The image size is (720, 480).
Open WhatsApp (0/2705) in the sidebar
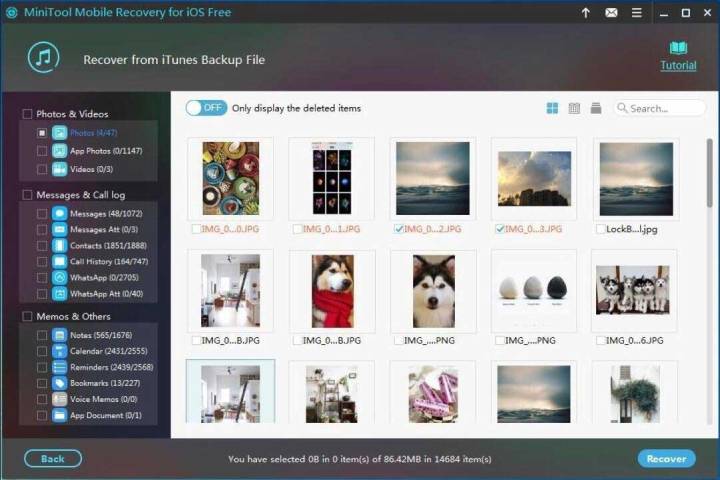click(104, 277)
